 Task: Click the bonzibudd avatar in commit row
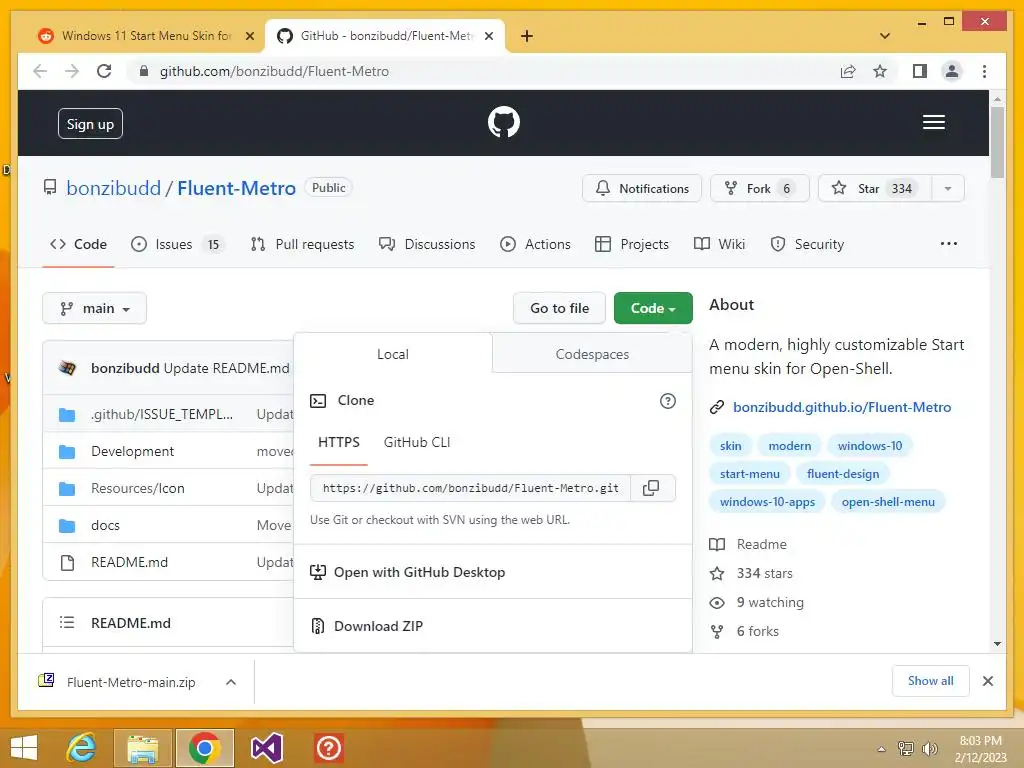point(67,368)
